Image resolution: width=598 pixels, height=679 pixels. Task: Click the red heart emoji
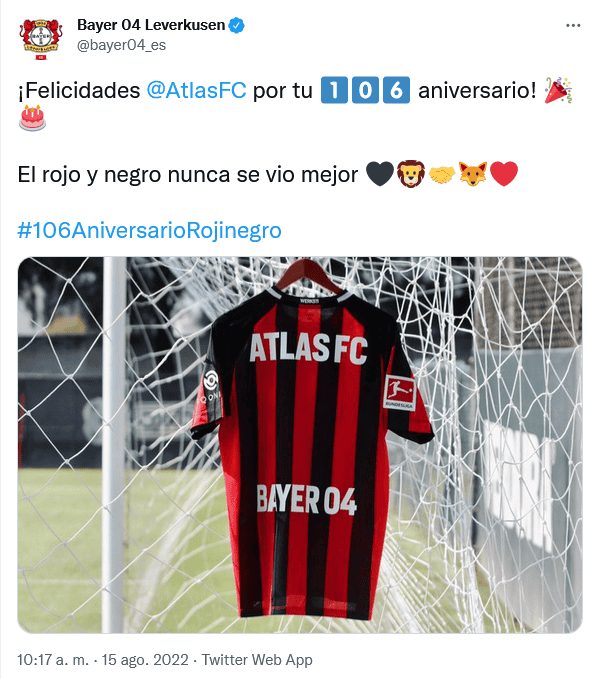(504, 174)
